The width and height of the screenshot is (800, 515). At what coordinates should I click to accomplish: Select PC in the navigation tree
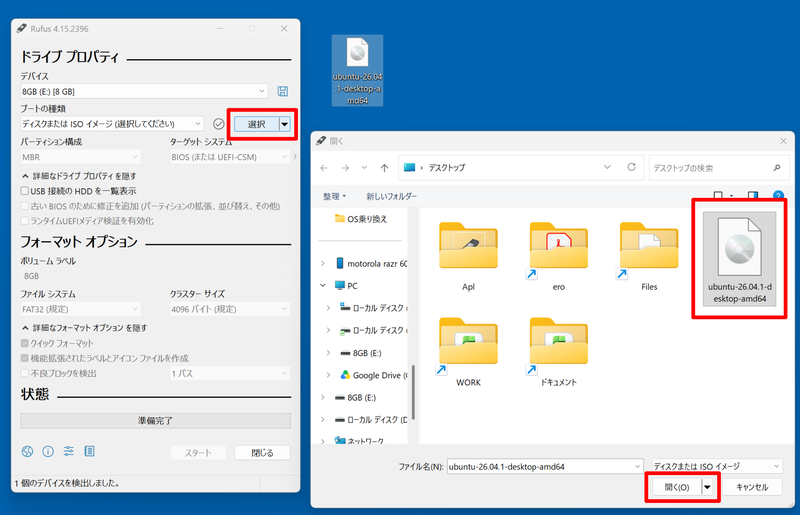coord(346,286)
